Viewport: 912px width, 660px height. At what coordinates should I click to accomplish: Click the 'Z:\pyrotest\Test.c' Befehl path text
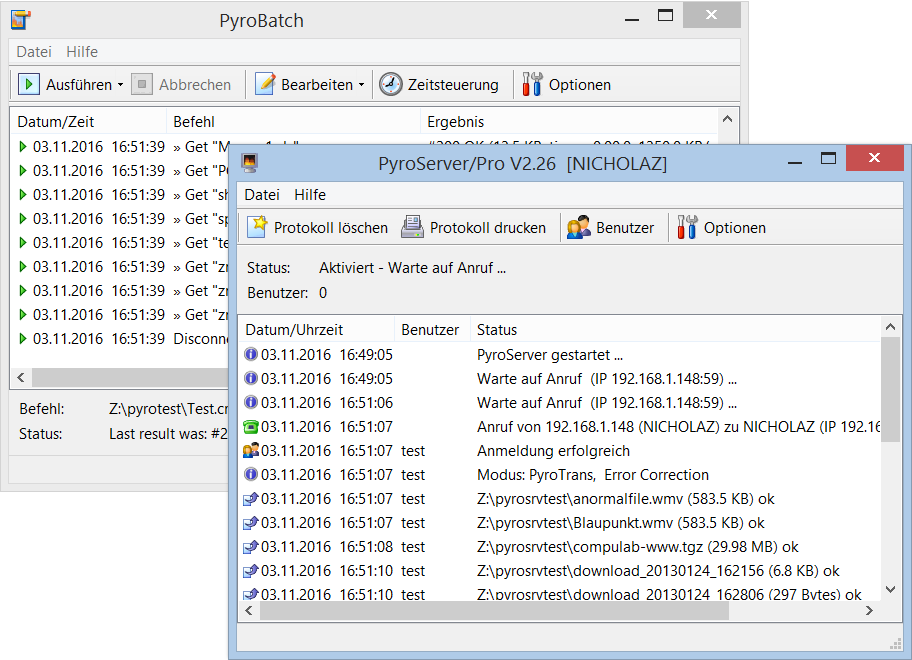169,409
